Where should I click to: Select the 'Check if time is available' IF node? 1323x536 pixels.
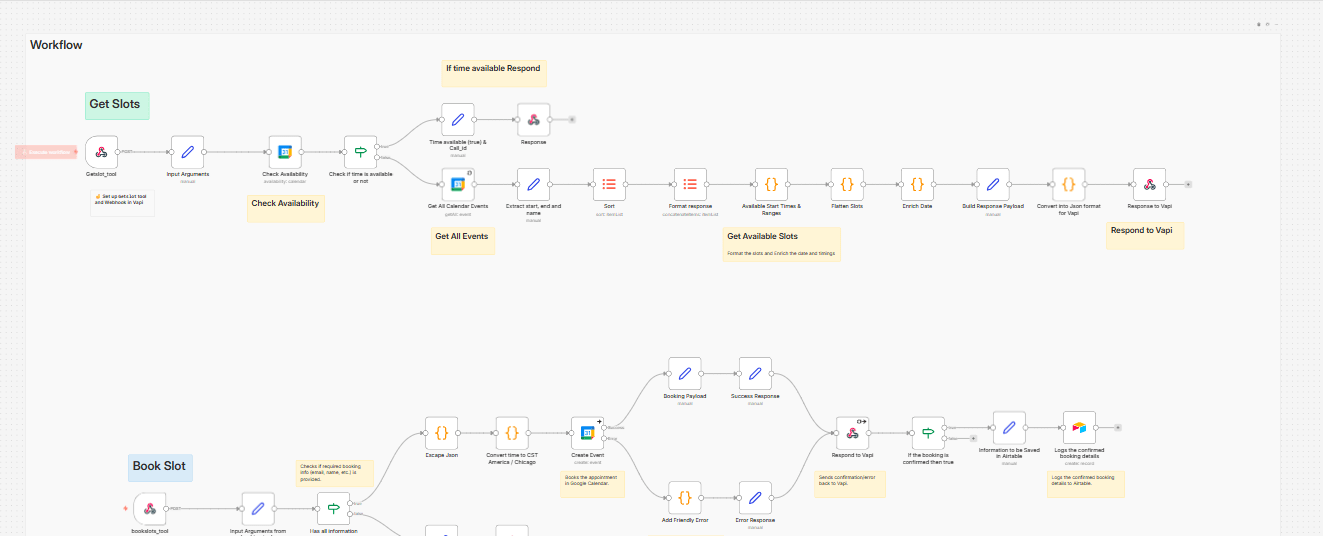[360, 153]
